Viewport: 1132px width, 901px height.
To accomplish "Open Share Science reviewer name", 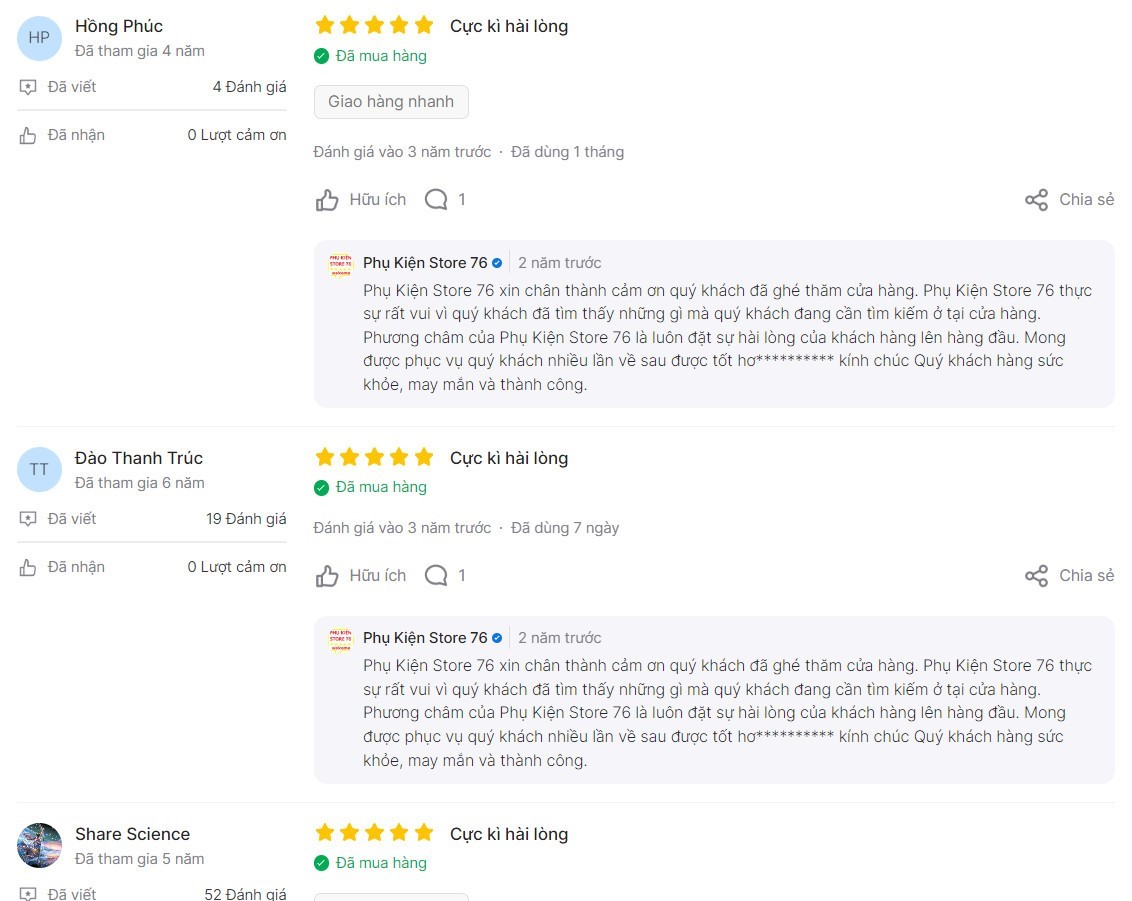I will [x=132, y=834].
